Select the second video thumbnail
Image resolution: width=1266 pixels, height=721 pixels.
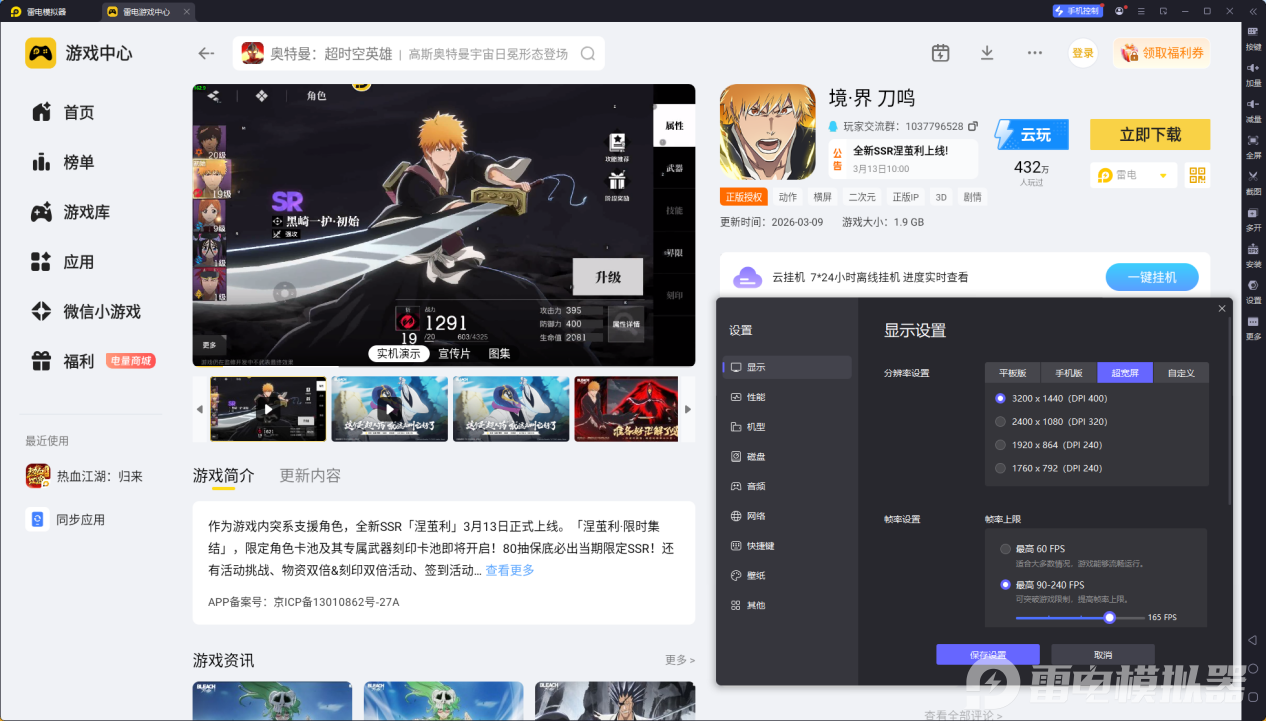(390, 409)
